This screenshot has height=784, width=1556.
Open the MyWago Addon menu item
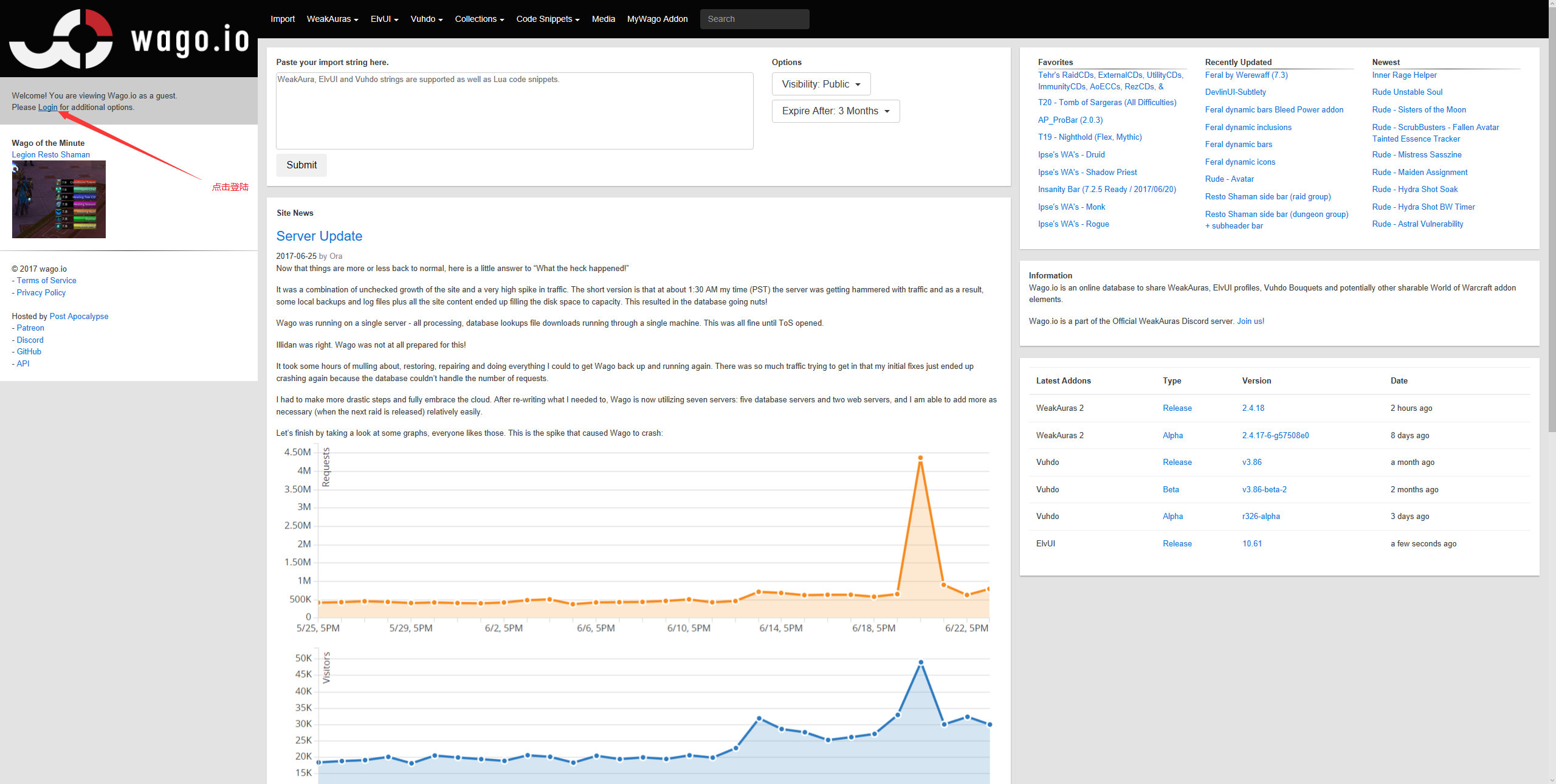point(657,19)
